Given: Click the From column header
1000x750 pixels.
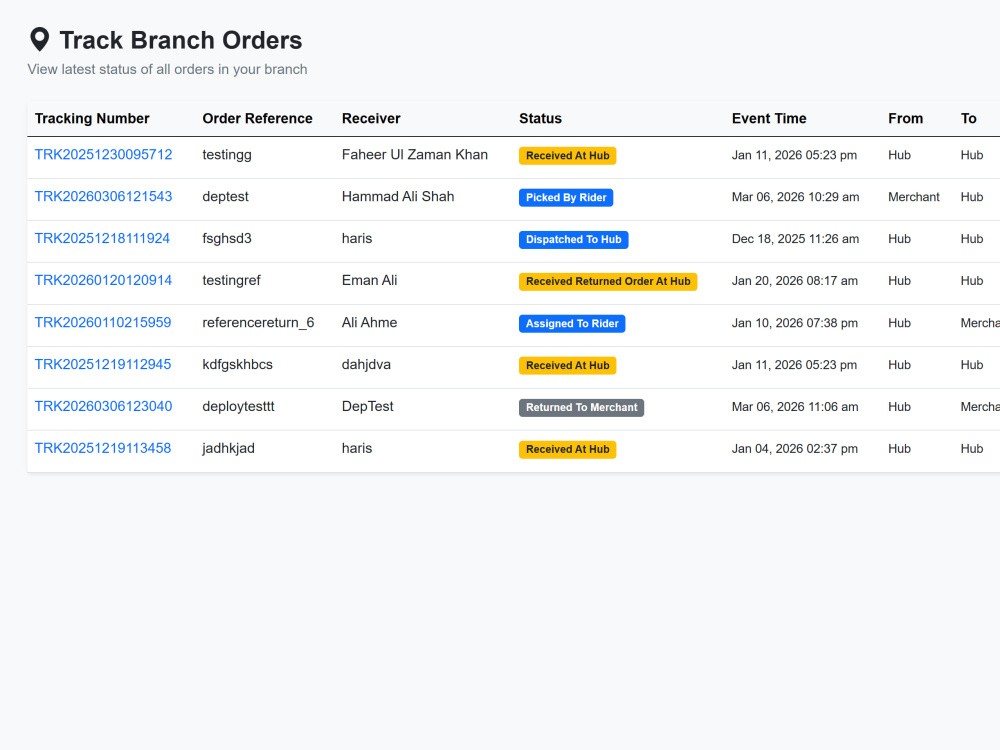Looking at the screenshot, I should point(906,119).
